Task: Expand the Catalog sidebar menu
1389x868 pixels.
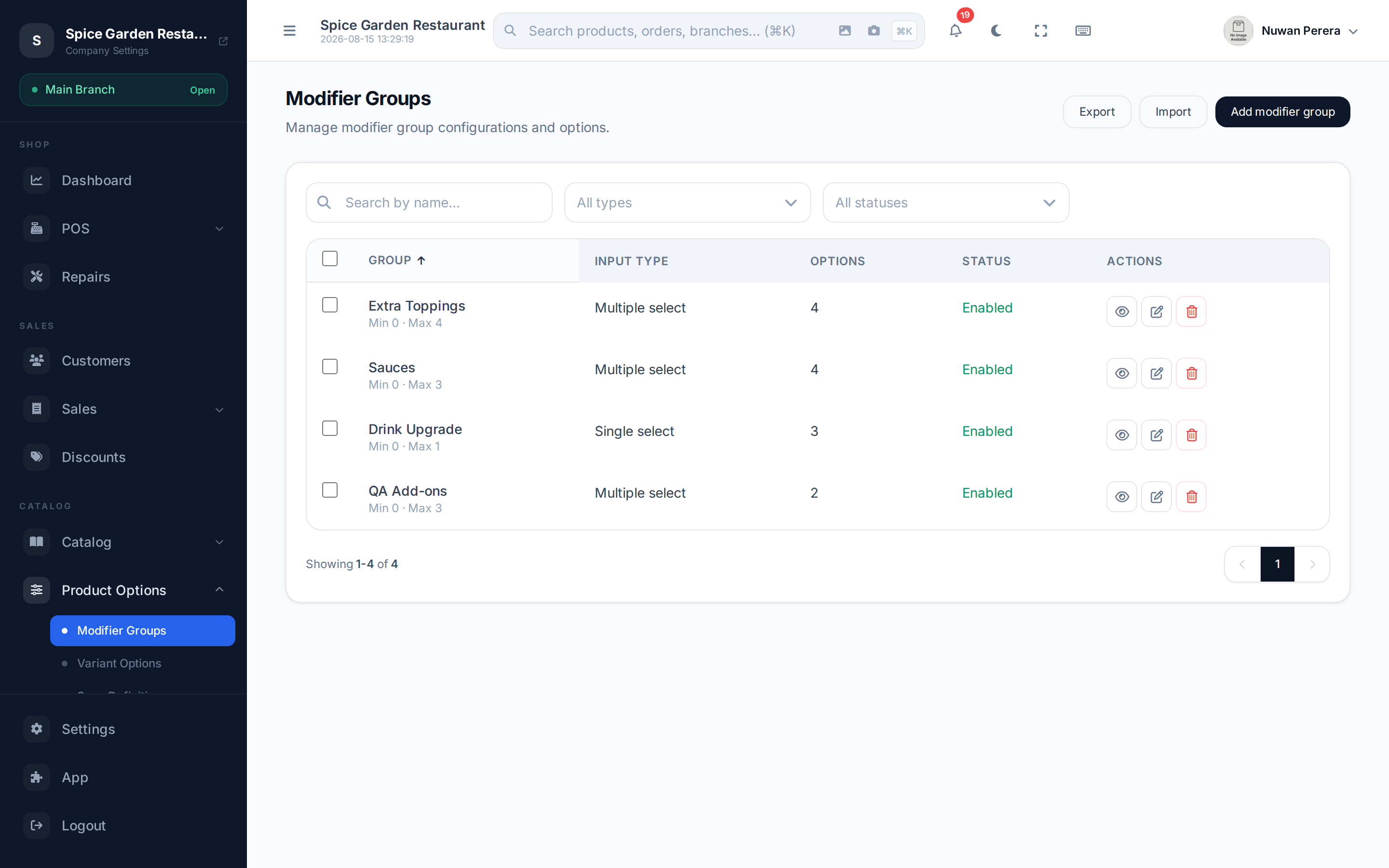Action: (123, 542)
